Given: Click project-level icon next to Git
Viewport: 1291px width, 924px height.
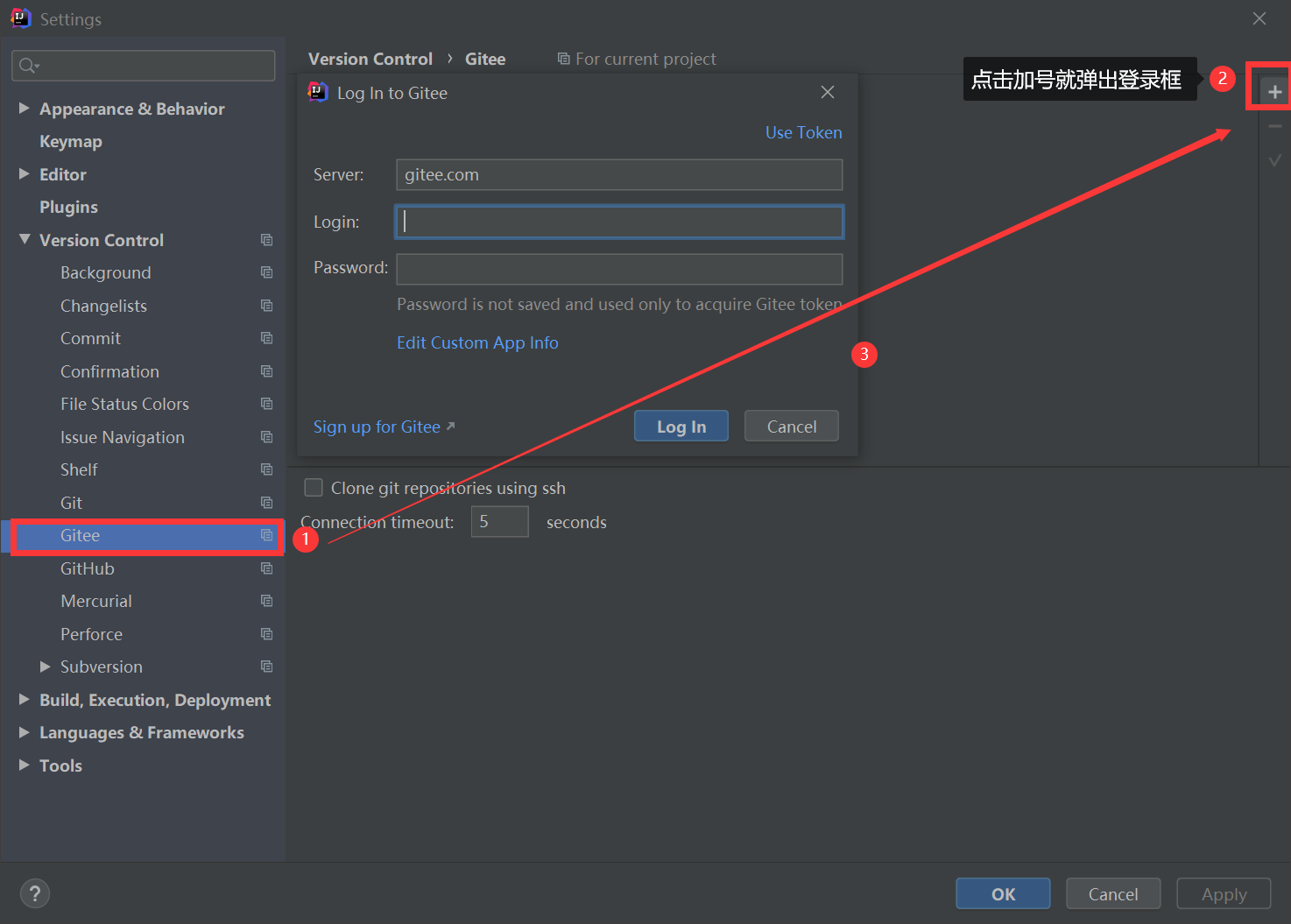Looking at the screenshot, I should [x=266, y=503].
